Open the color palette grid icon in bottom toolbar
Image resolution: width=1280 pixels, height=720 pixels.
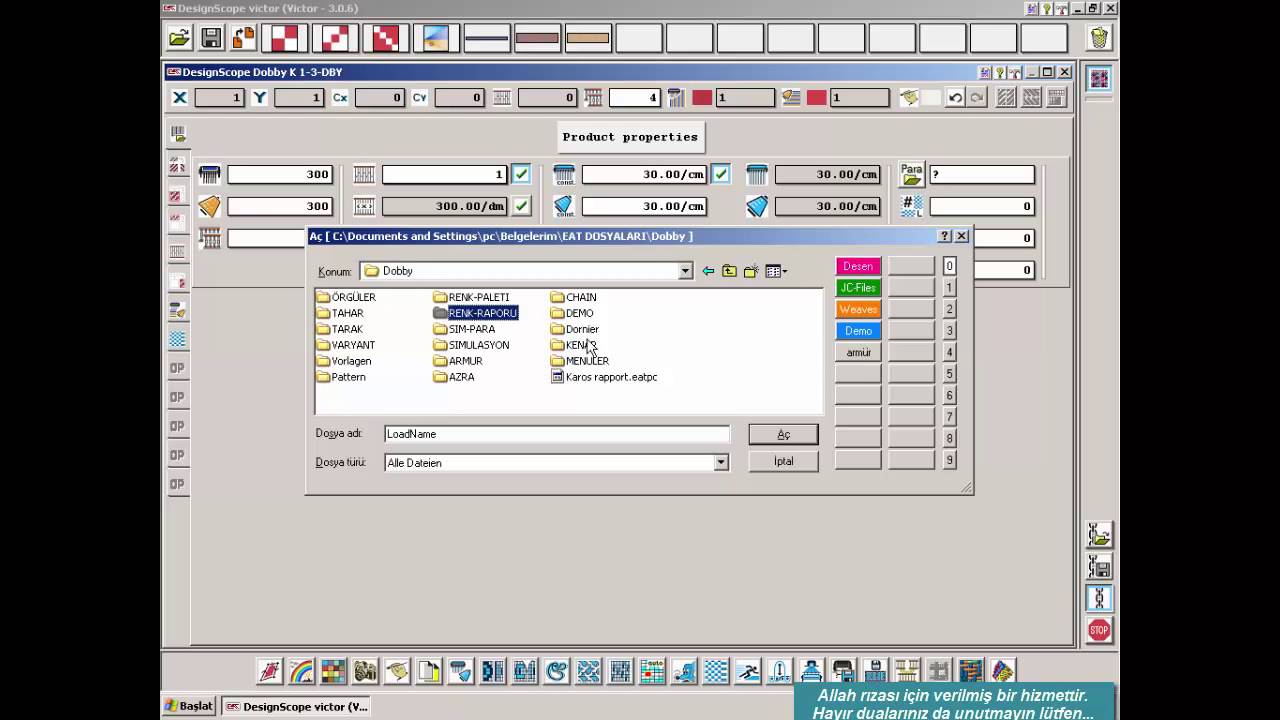coord(333,671)
